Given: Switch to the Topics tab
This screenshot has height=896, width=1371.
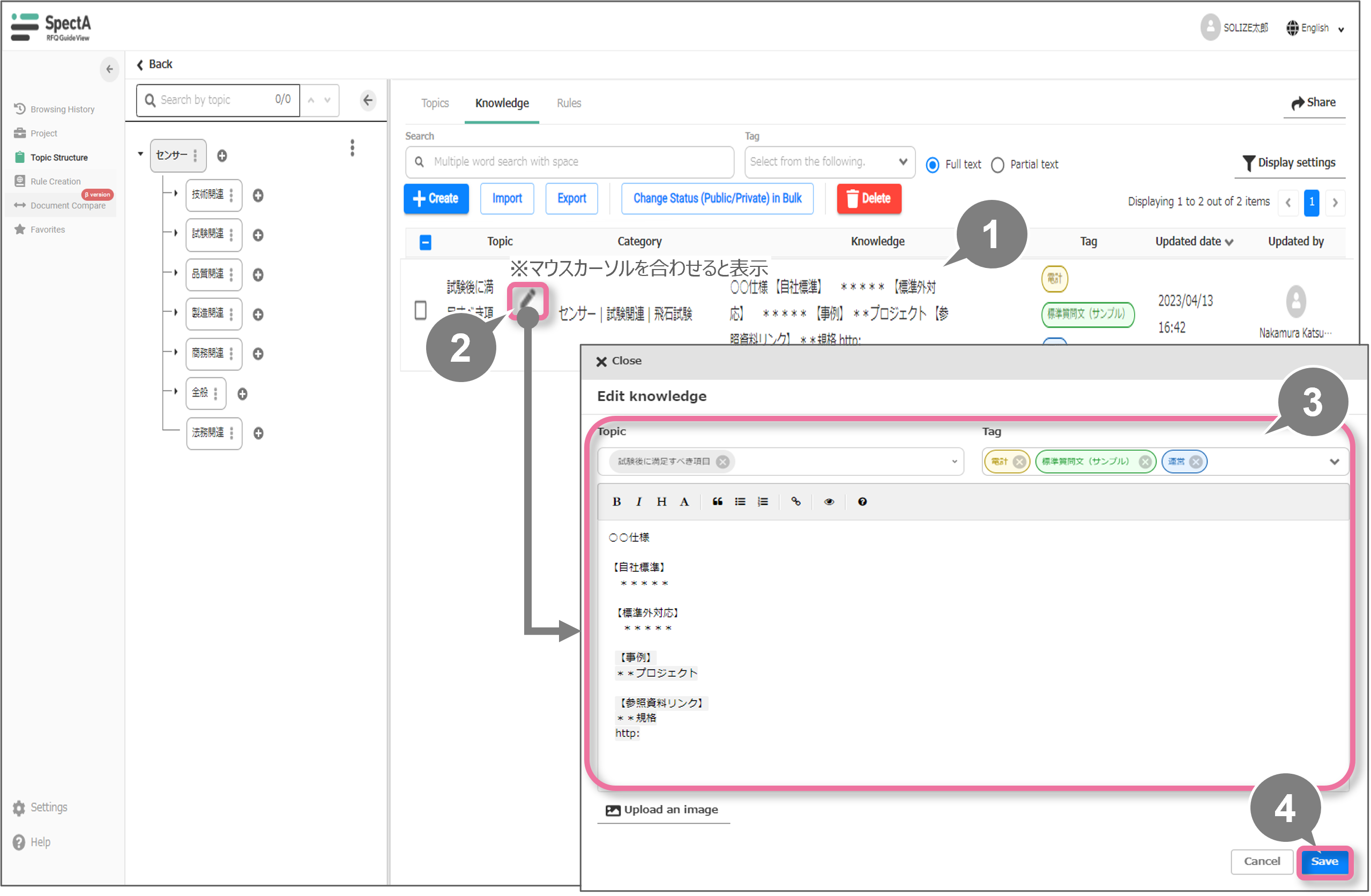Looking at the screenshot, I should (434, 103).
